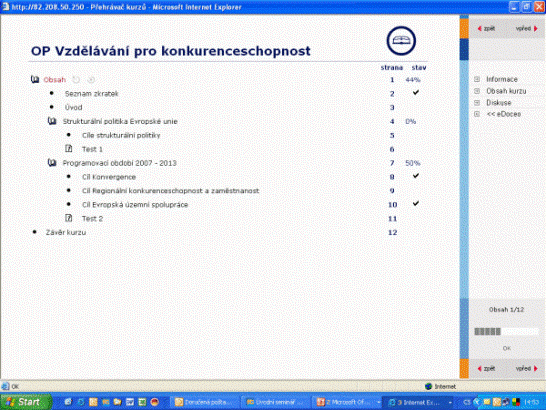Open the Test 2 link
This screenshot has width=546, height=410.
(x=92, y=218)
